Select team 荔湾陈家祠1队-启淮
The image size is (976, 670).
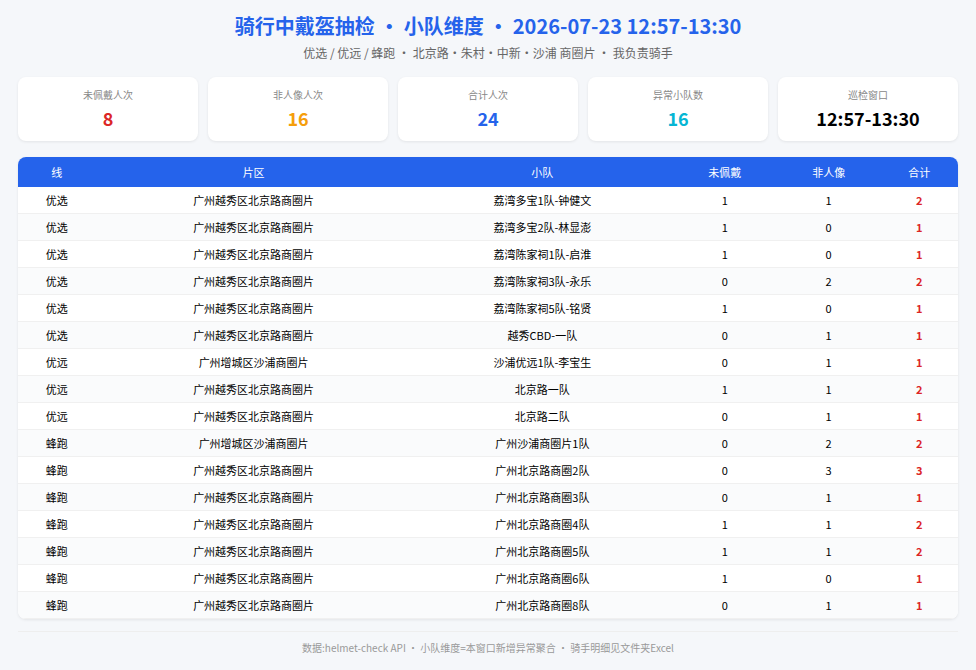pyautogui.click(x=542, y=255)
